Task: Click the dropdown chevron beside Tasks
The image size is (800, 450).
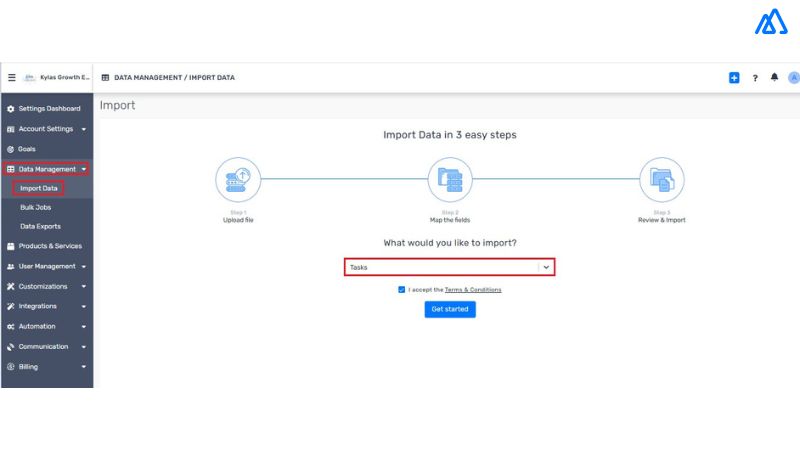Action: [546, 267]
